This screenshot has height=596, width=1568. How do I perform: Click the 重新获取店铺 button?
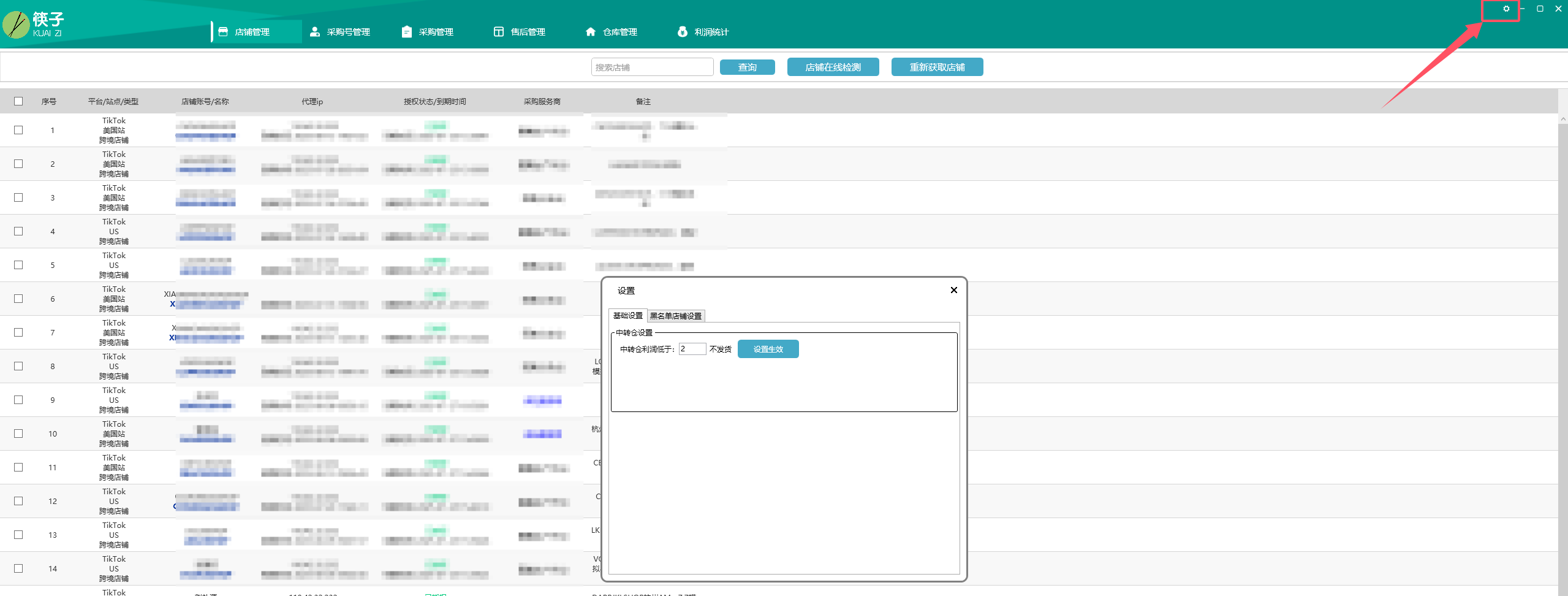[x=937, y=67]
